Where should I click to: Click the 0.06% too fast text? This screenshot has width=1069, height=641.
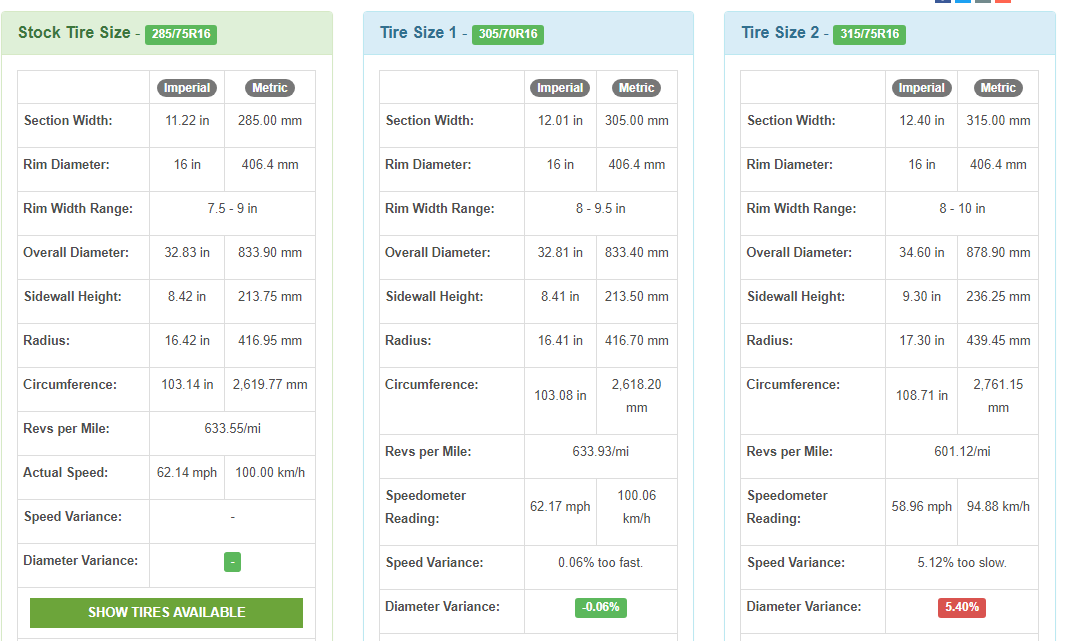point(600,563)
